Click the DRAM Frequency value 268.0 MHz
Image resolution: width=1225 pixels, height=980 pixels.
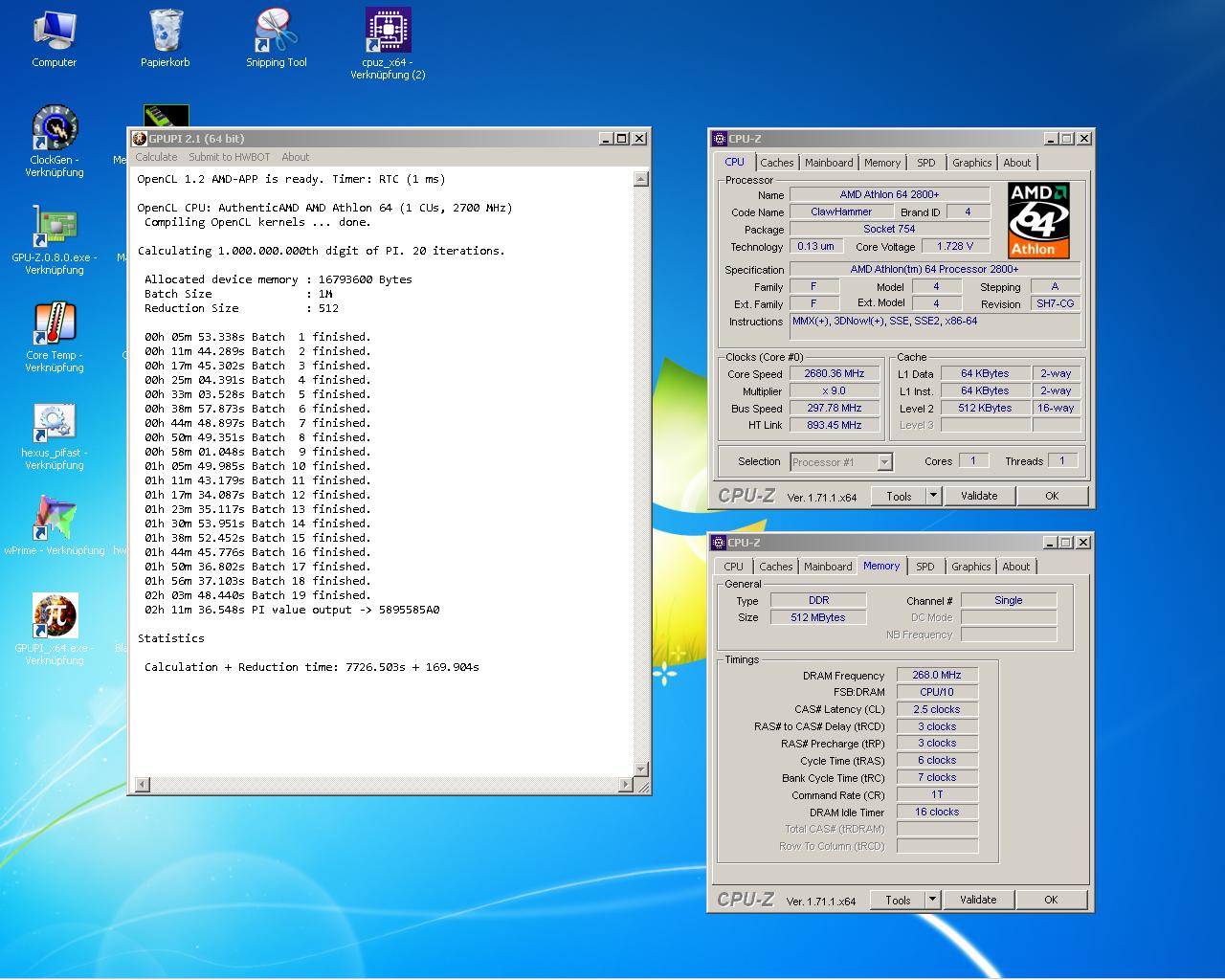coord(937,675)
